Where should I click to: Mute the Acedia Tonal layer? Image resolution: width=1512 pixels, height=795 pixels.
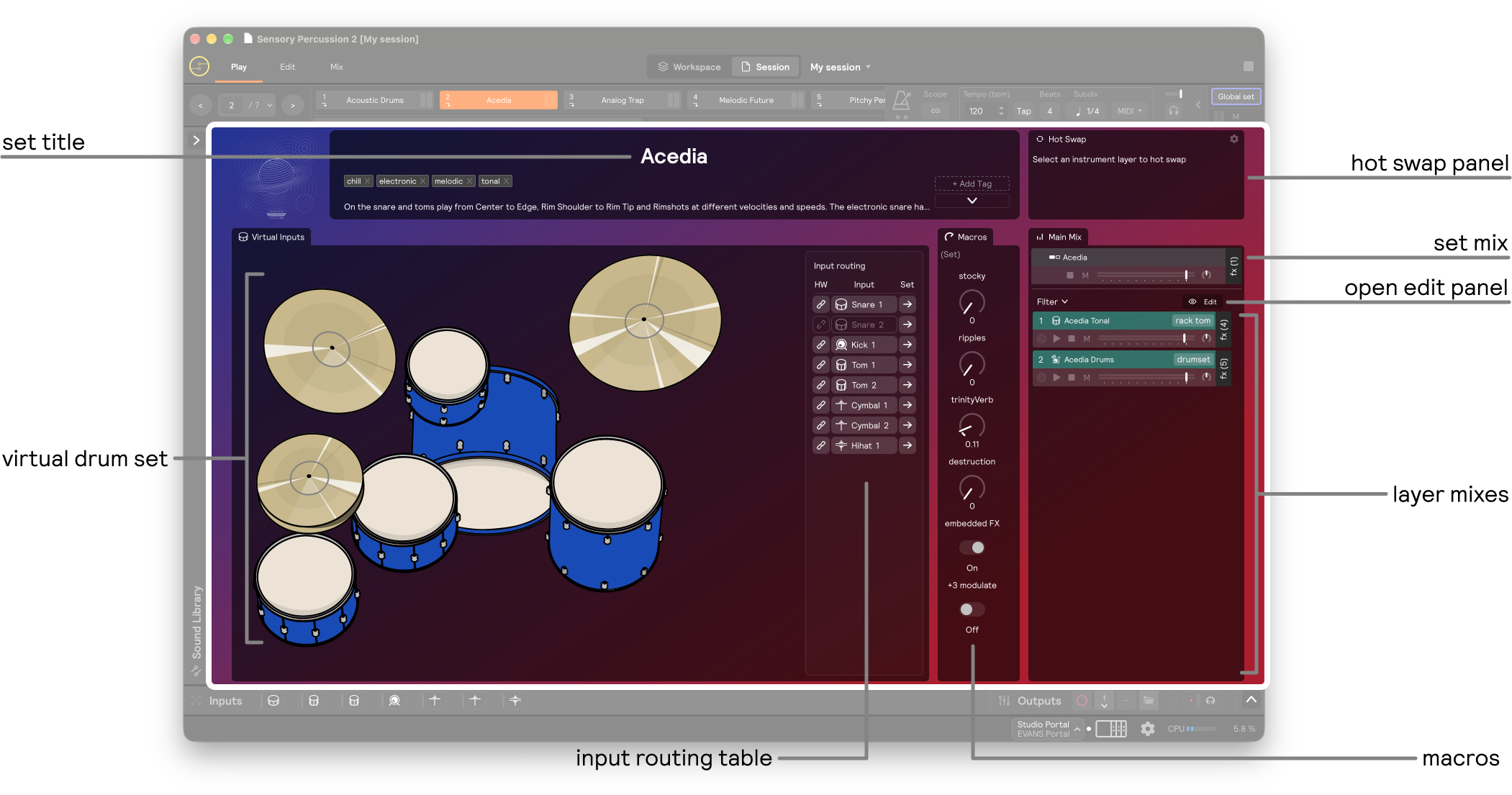tap(1087, 338)
